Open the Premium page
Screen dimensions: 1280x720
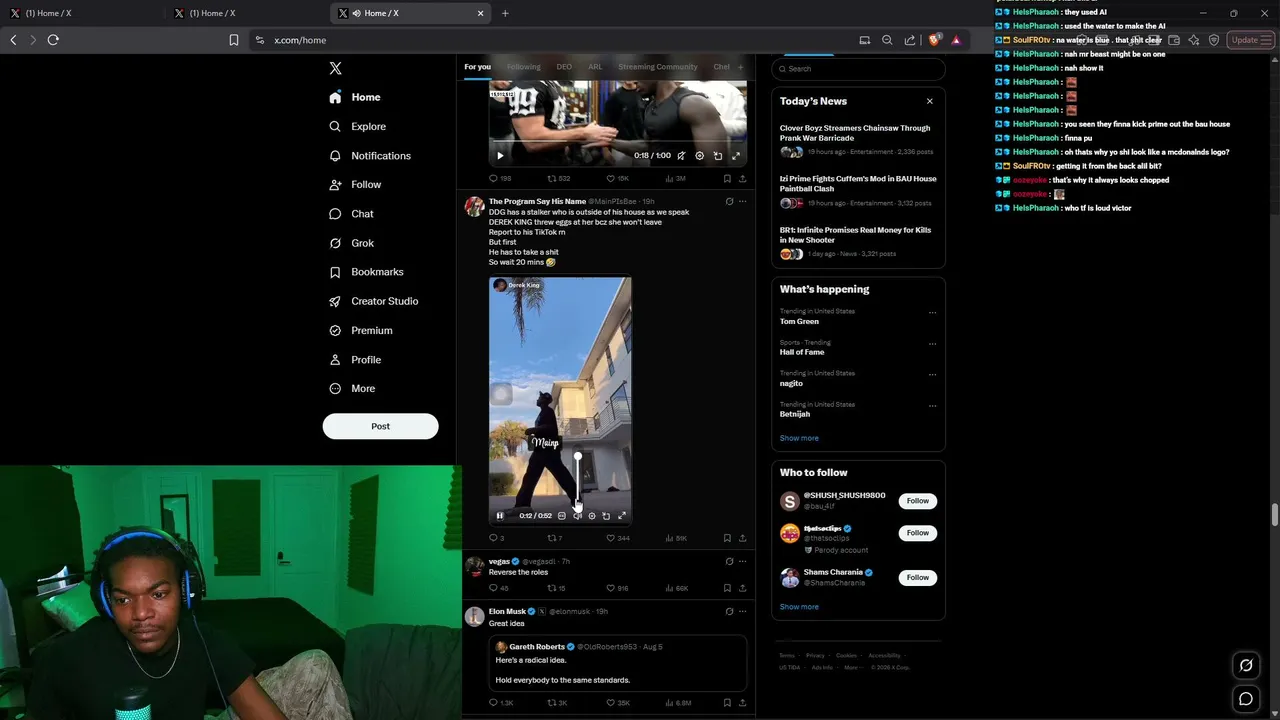point(360,330)
